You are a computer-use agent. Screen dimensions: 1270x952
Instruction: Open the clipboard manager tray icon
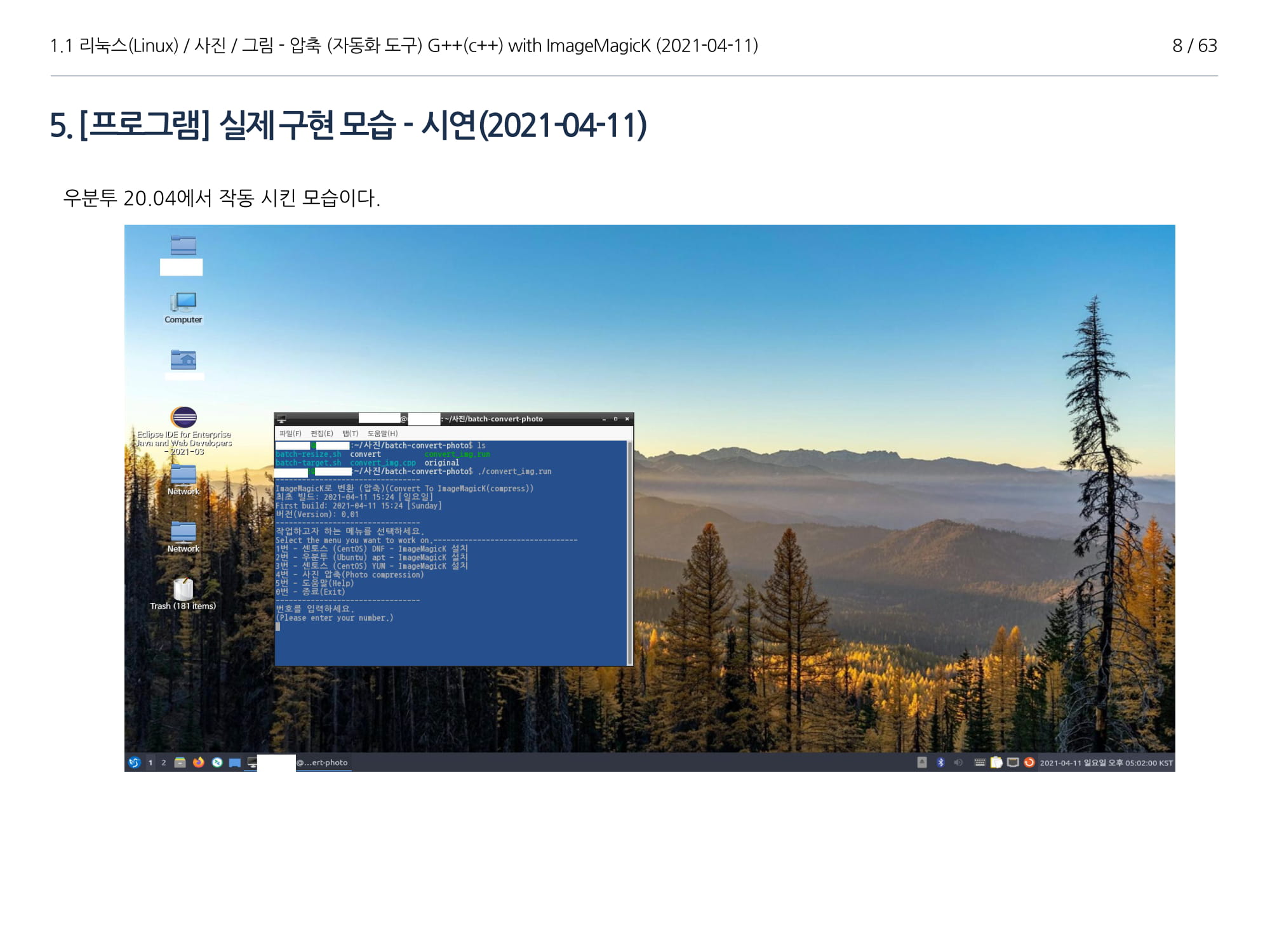996,762
